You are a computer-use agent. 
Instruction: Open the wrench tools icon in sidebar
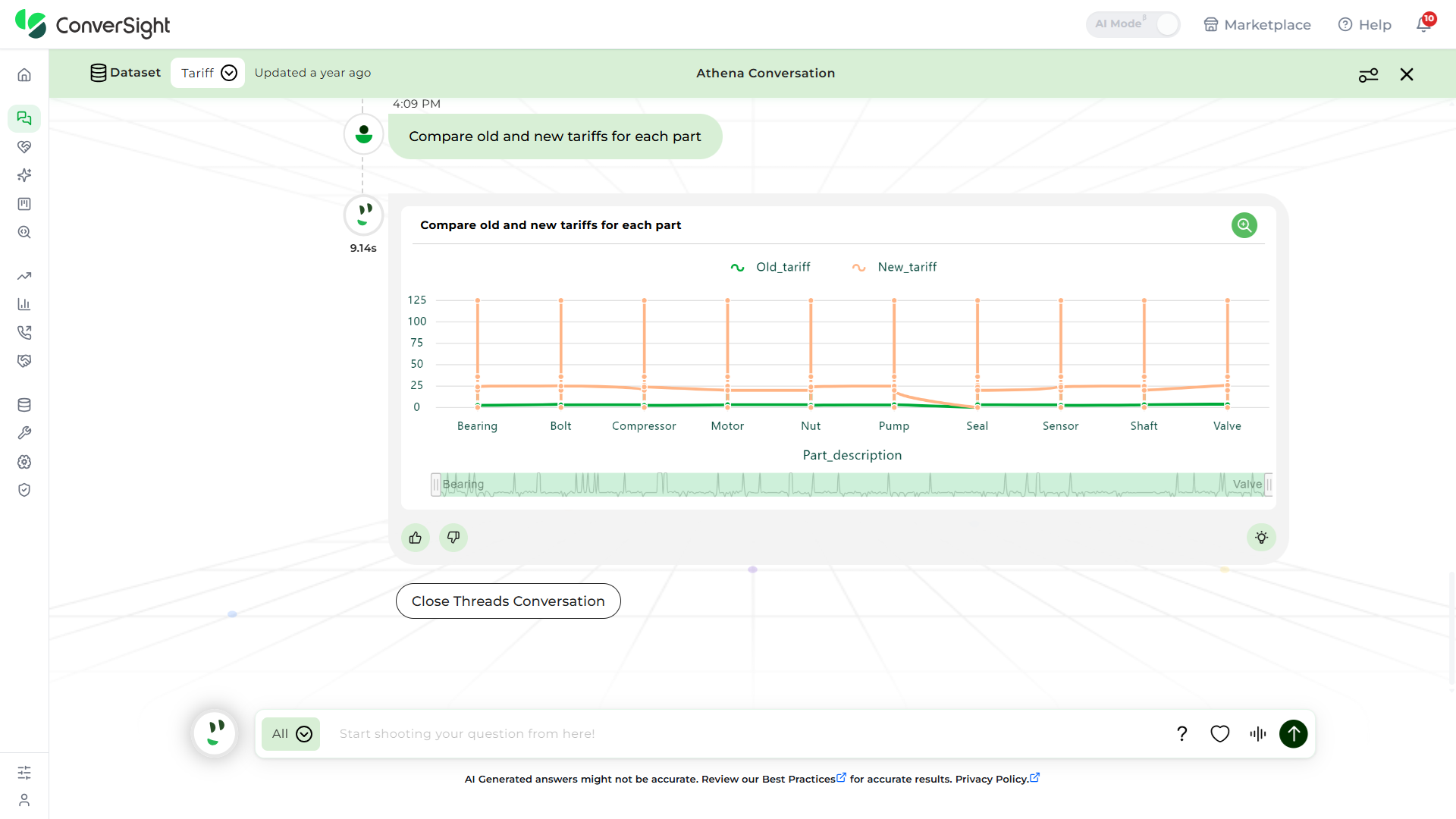tap(24, 433)
